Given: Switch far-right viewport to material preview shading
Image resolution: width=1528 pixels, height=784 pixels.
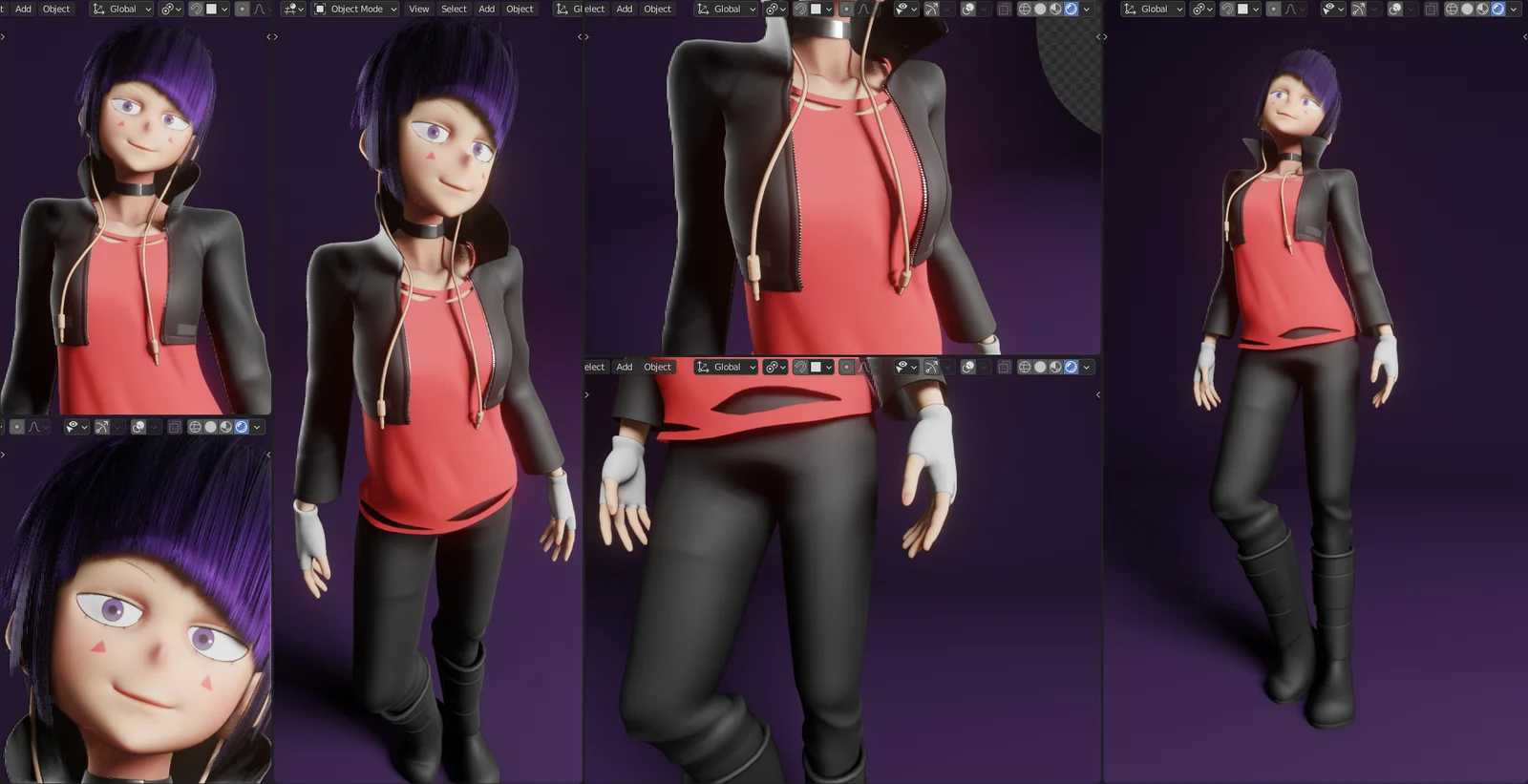Looking at the screenshot, I should point(1482,9).
